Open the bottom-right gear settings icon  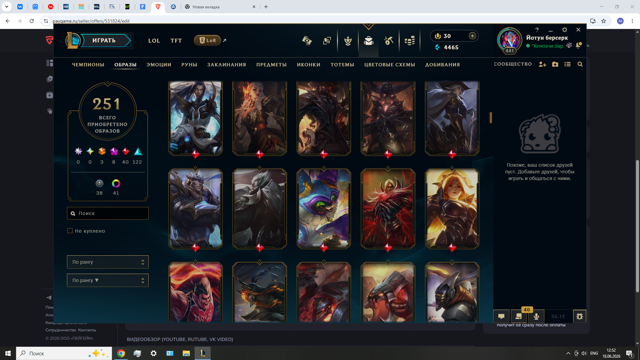coord(579,316)
